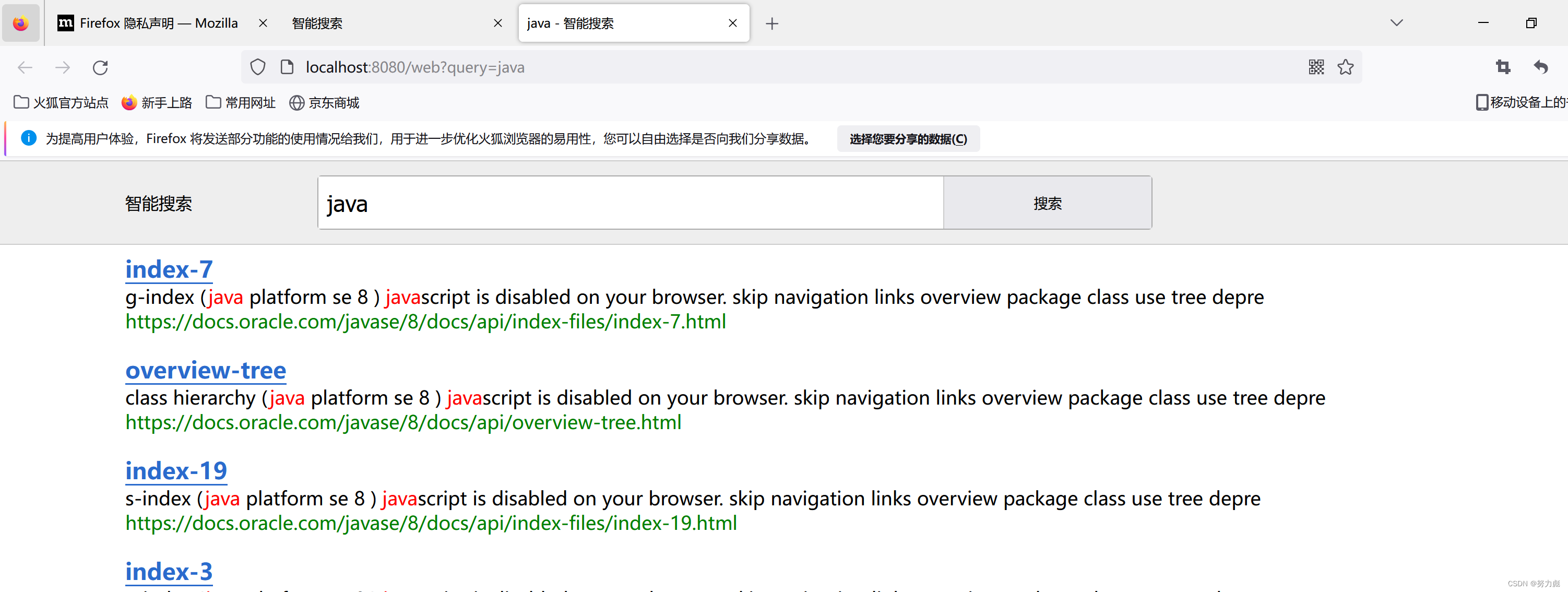
Task: Open 移动设备上的 bookmarks folder
Action: point(1521,102)
